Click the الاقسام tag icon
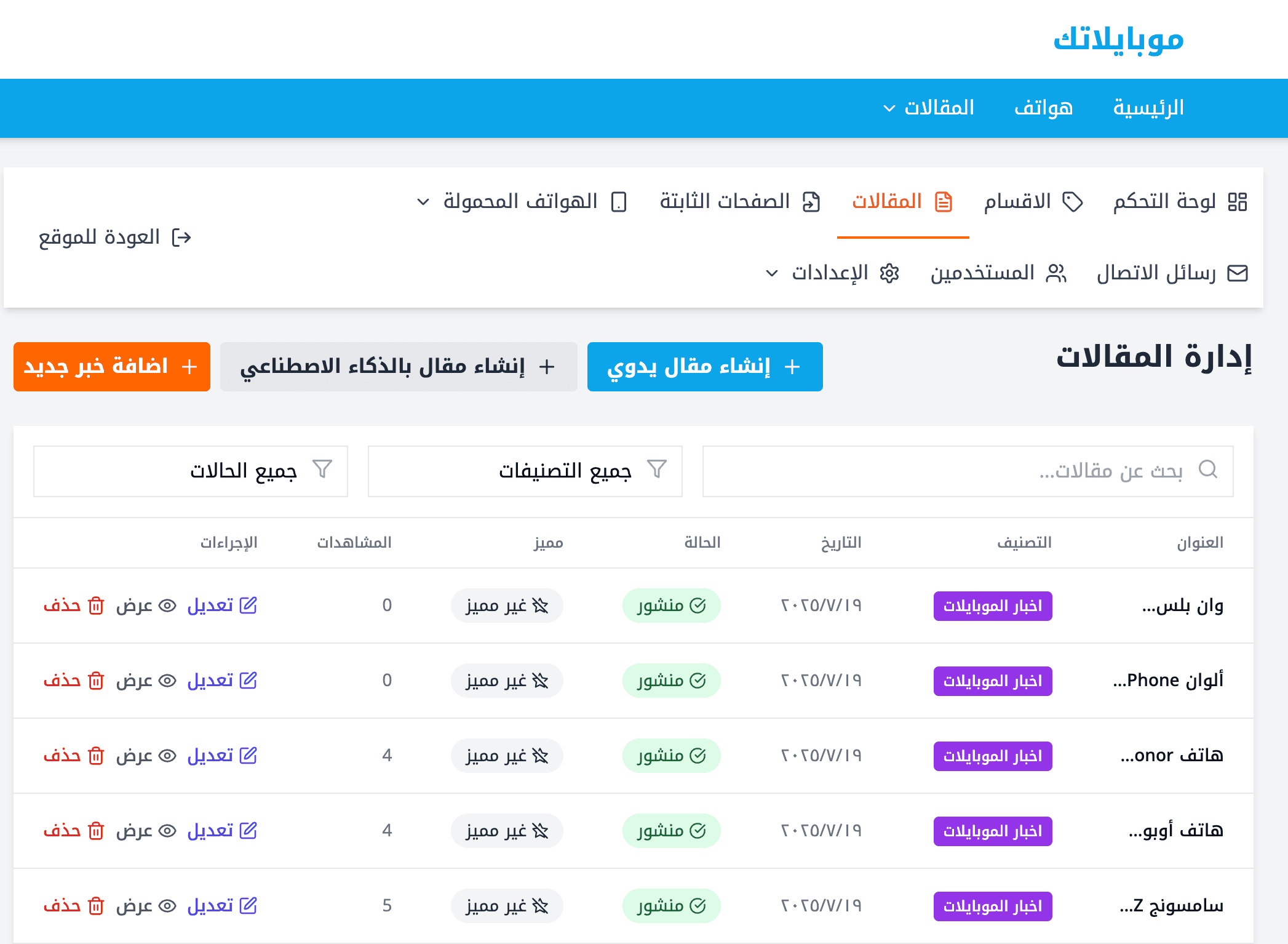Viewport: 1288px width, 944px height. (x=1073, y=202)
